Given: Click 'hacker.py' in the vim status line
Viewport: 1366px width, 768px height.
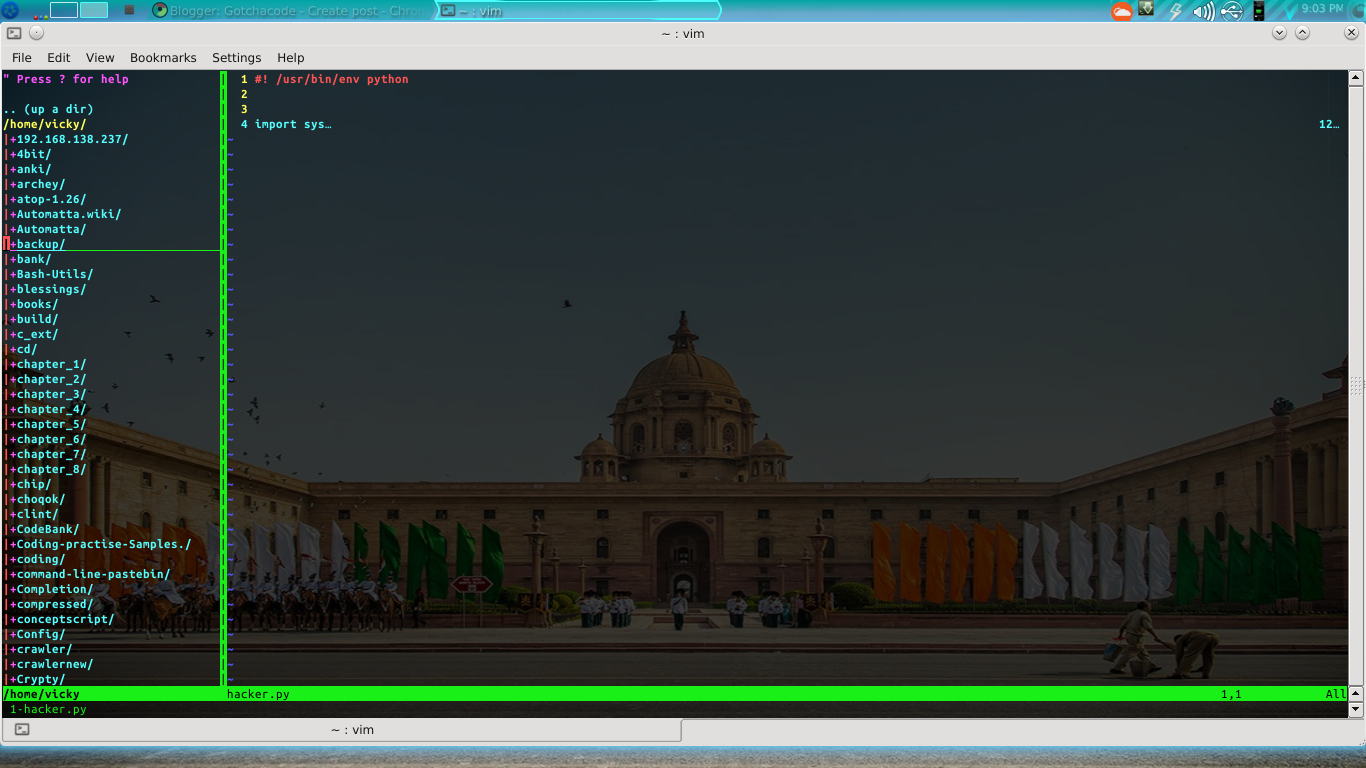Looking at the screenshot, I should 258,694.
